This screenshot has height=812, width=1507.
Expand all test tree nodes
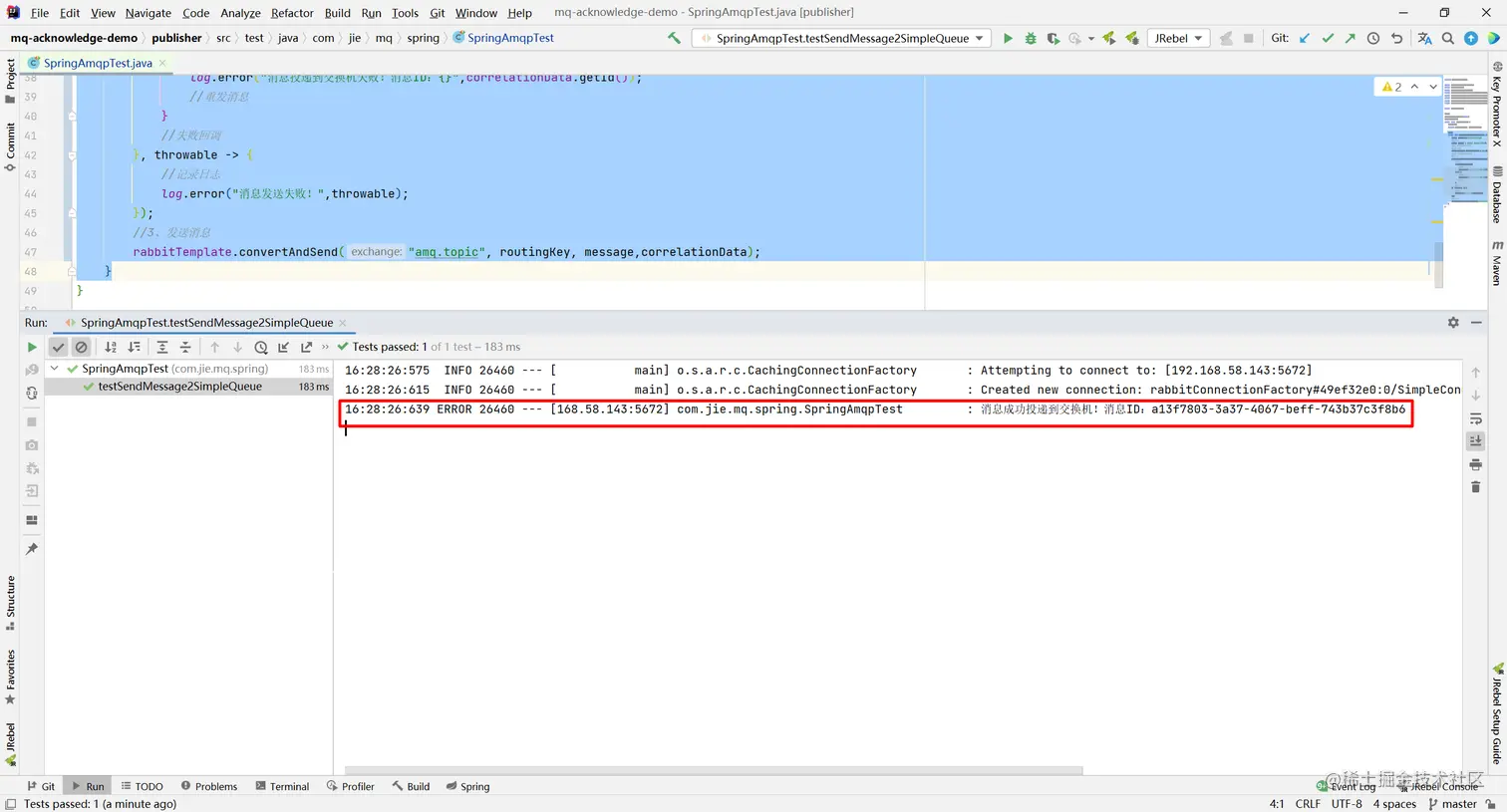click(162, 347)
